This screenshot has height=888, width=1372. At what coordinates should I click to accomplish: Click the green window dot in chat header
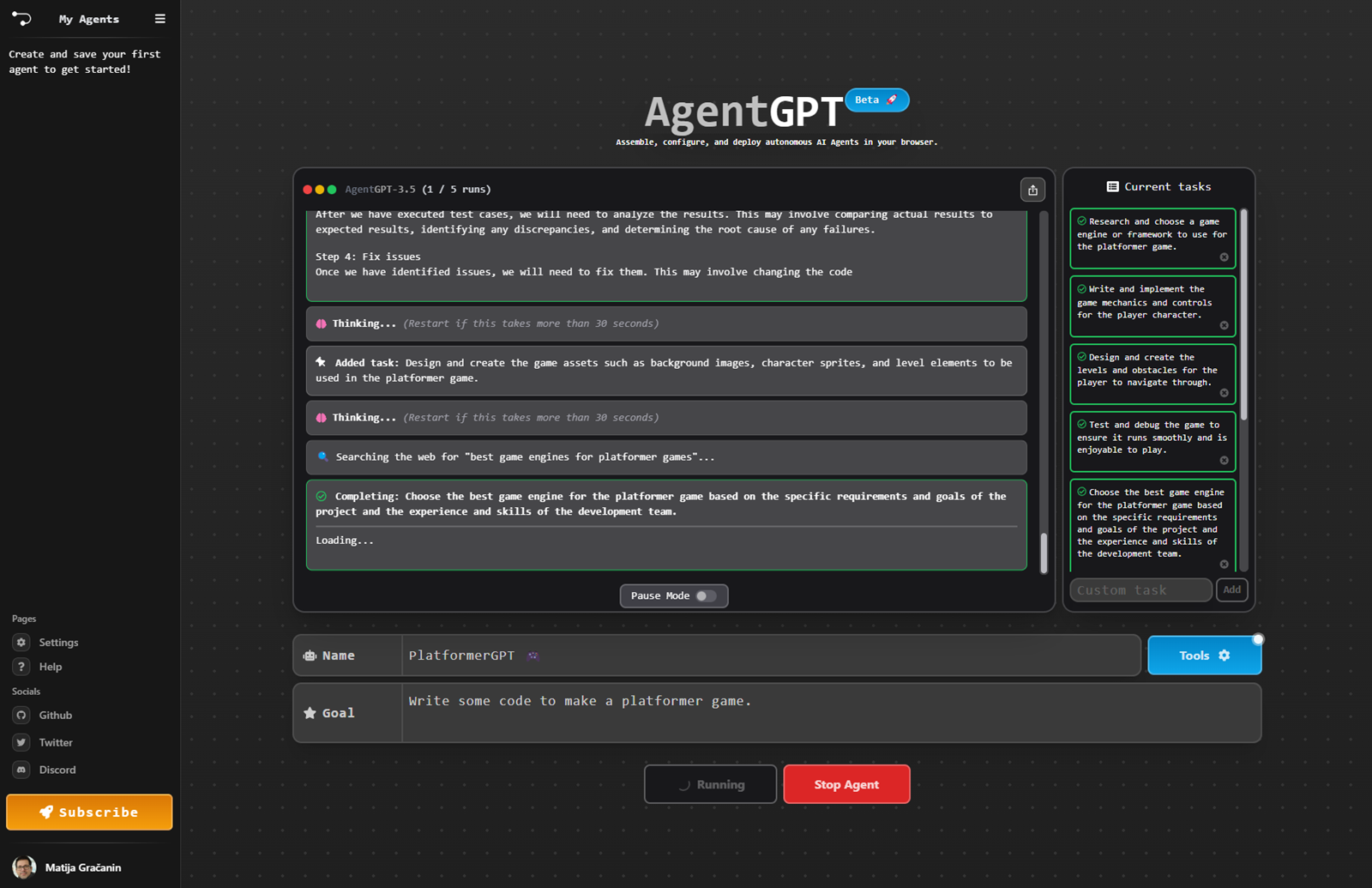(x=332, y=190)
